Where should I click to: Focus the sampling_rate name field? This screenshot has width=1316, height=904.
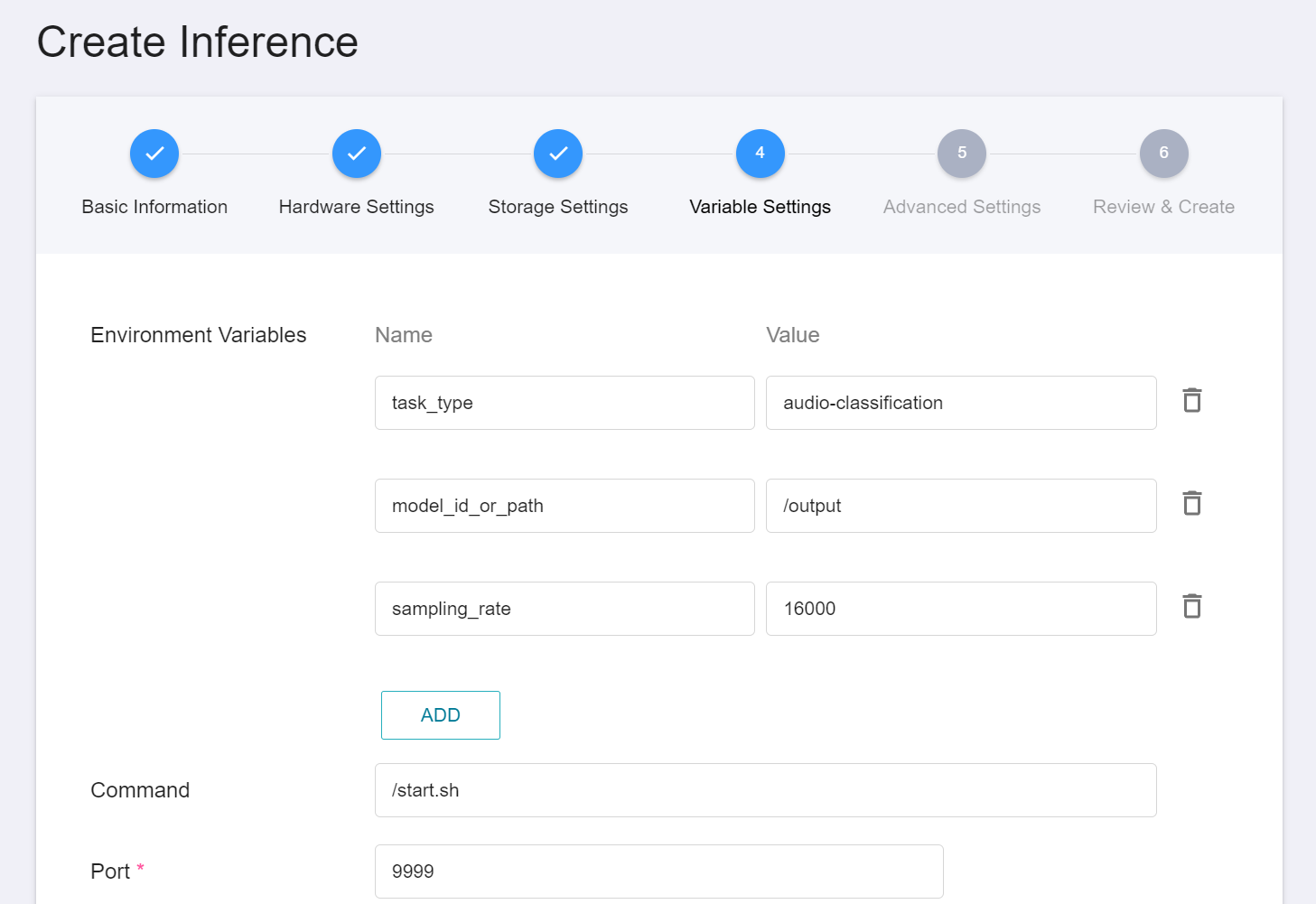tap(565, 609)
